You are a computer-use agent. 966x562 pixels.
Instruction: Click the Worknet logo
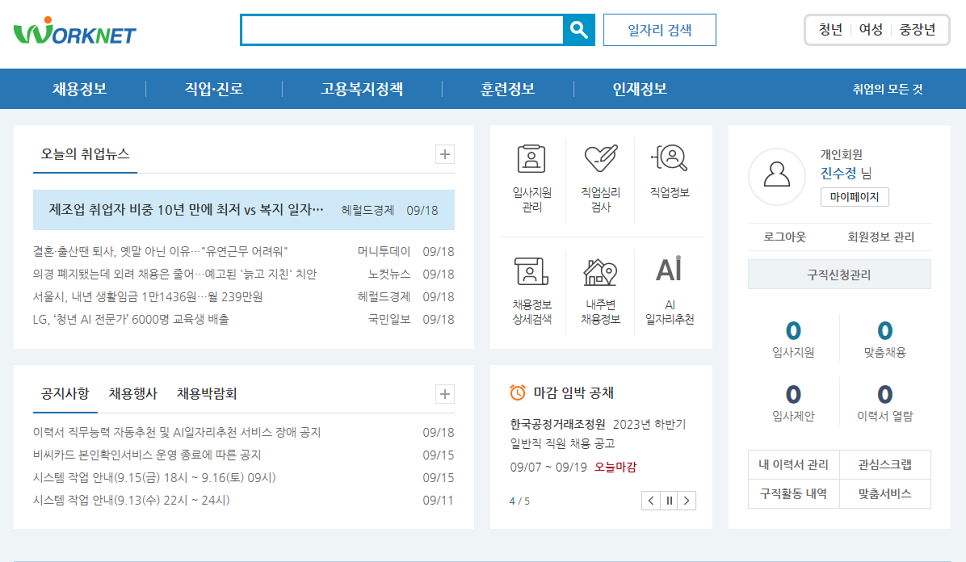[75, 31]
